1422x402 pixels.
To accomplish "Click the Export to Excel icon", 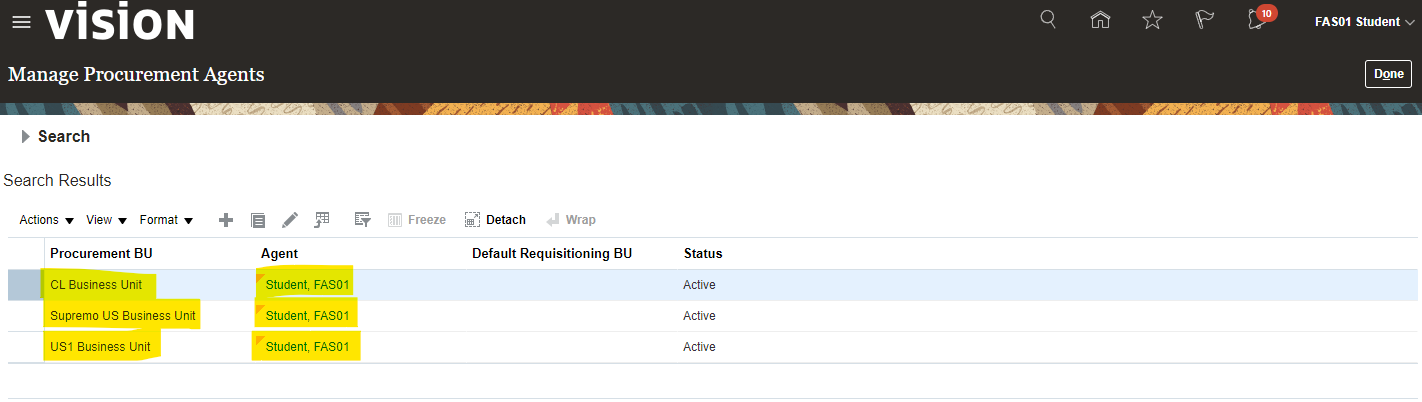I will click(x=322, y=220).
